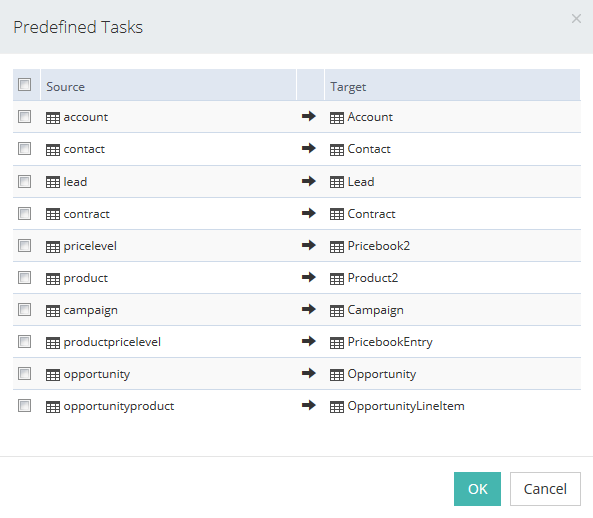The height and width of the screenshot is (518, 593).
Task: Select the 'Contract' target name
Action: (371, 214)
